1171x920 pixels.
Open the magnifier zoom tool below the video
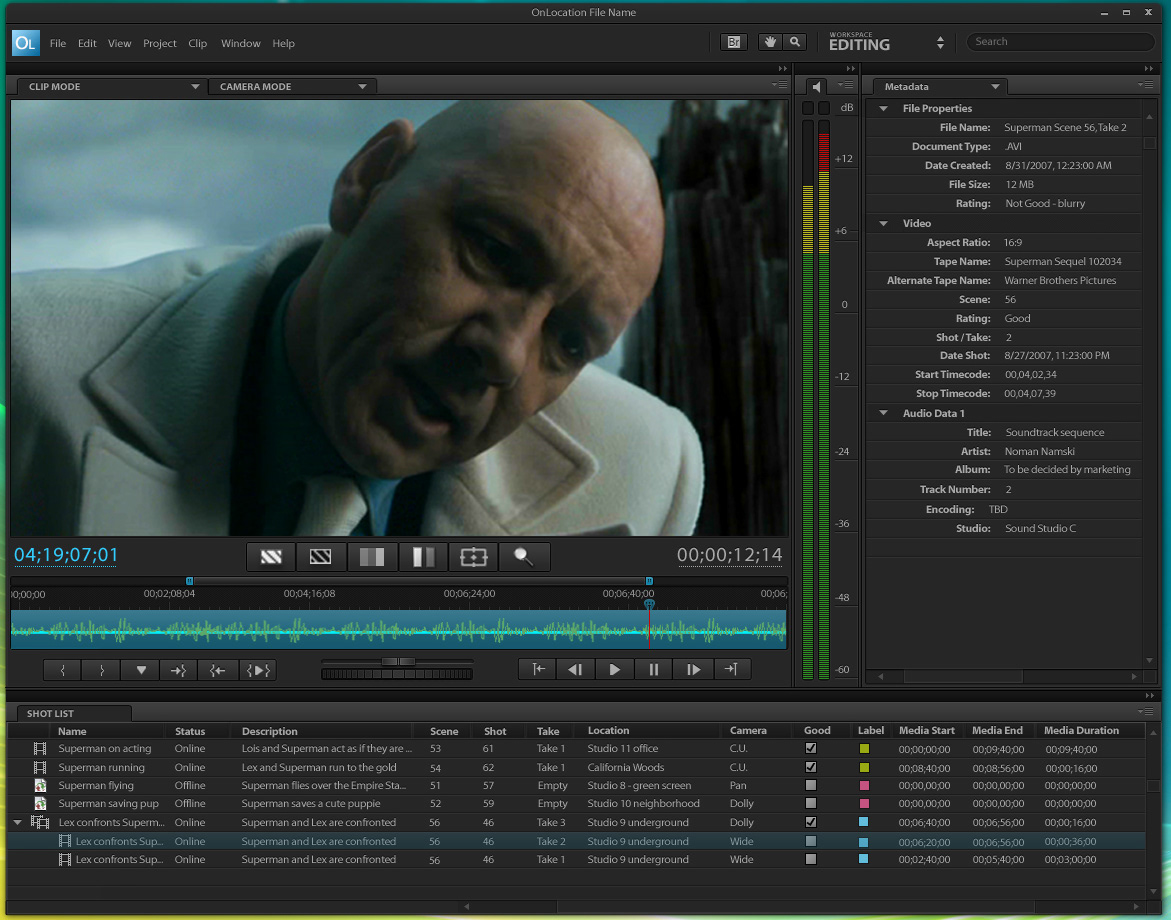click(524, 557)
